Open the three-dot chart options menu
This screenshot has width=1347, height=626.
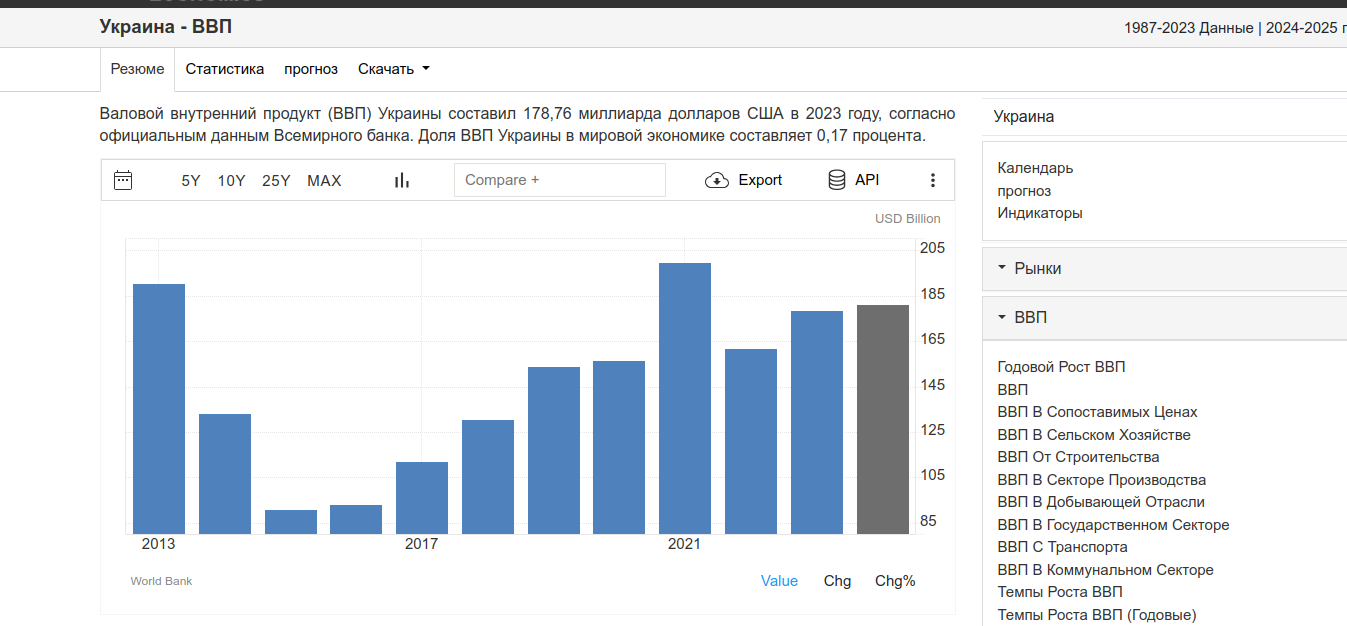[x=933, y=180]
